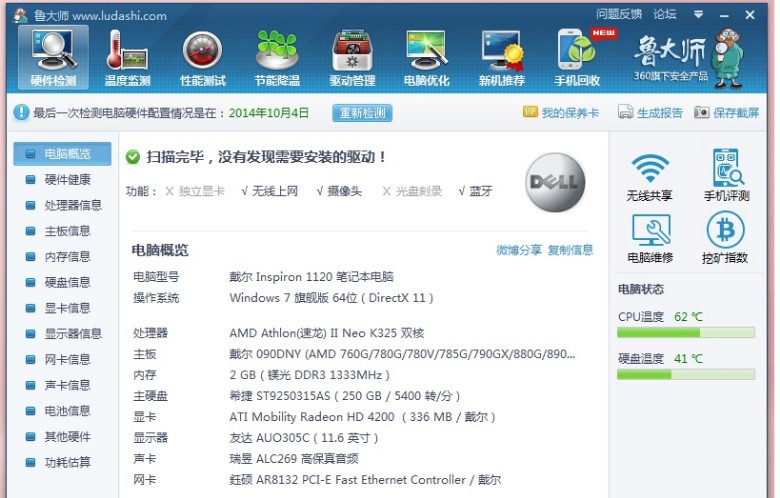Open 问题反馈 feedback link
Viewport: 780px width, 498px height.
tap(619, 14)
